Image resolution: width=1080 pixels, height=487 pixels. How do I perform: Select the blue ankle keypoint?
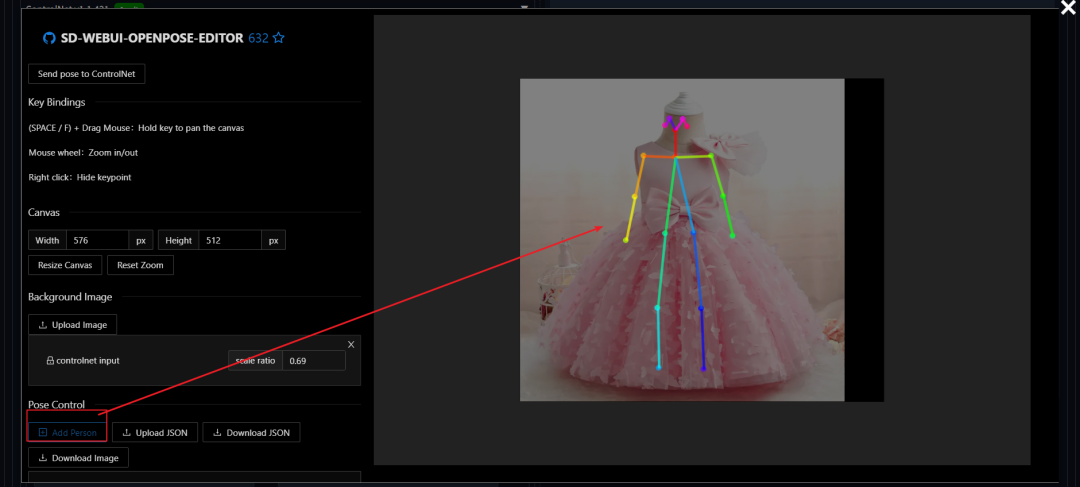pyautogui.click(x=703, y=369)
